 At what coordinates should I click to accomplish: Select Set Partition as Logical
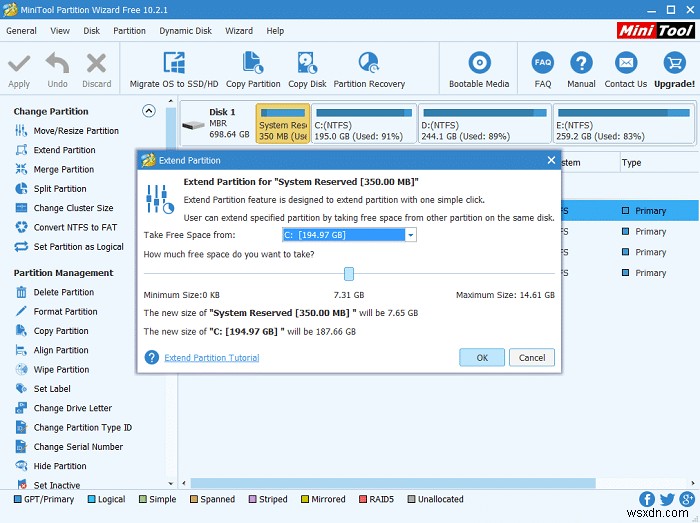[x=69, y=247]
